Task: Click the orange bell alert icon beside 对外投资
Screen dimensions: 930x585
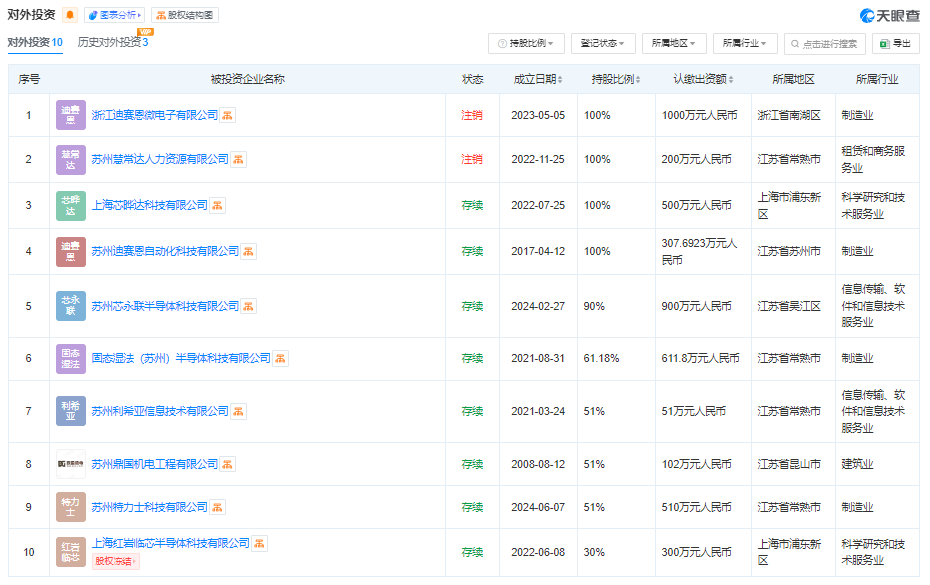Action: (69, 15)
